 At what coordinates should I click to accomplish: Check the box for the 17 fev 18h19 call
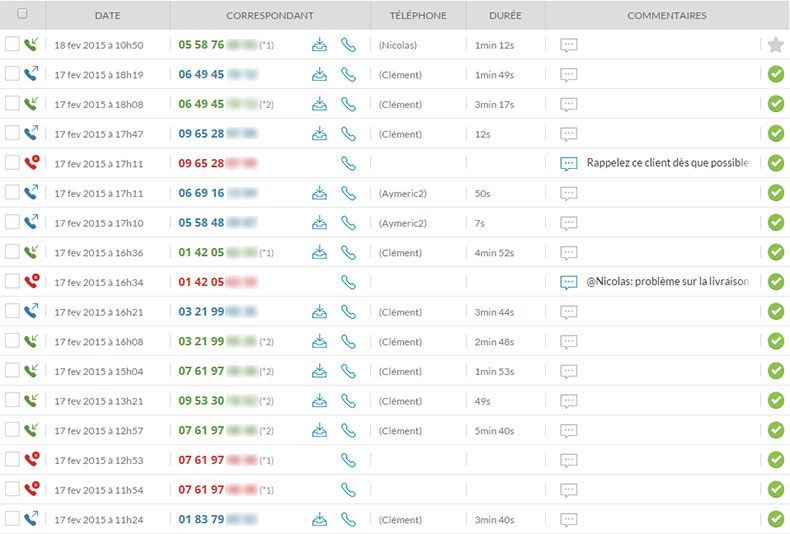pos(12,74)
